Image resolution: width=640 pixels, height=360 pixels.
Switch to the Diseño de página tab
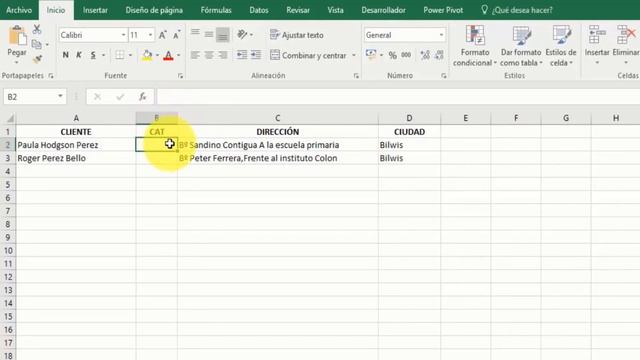tap(154, 10)
